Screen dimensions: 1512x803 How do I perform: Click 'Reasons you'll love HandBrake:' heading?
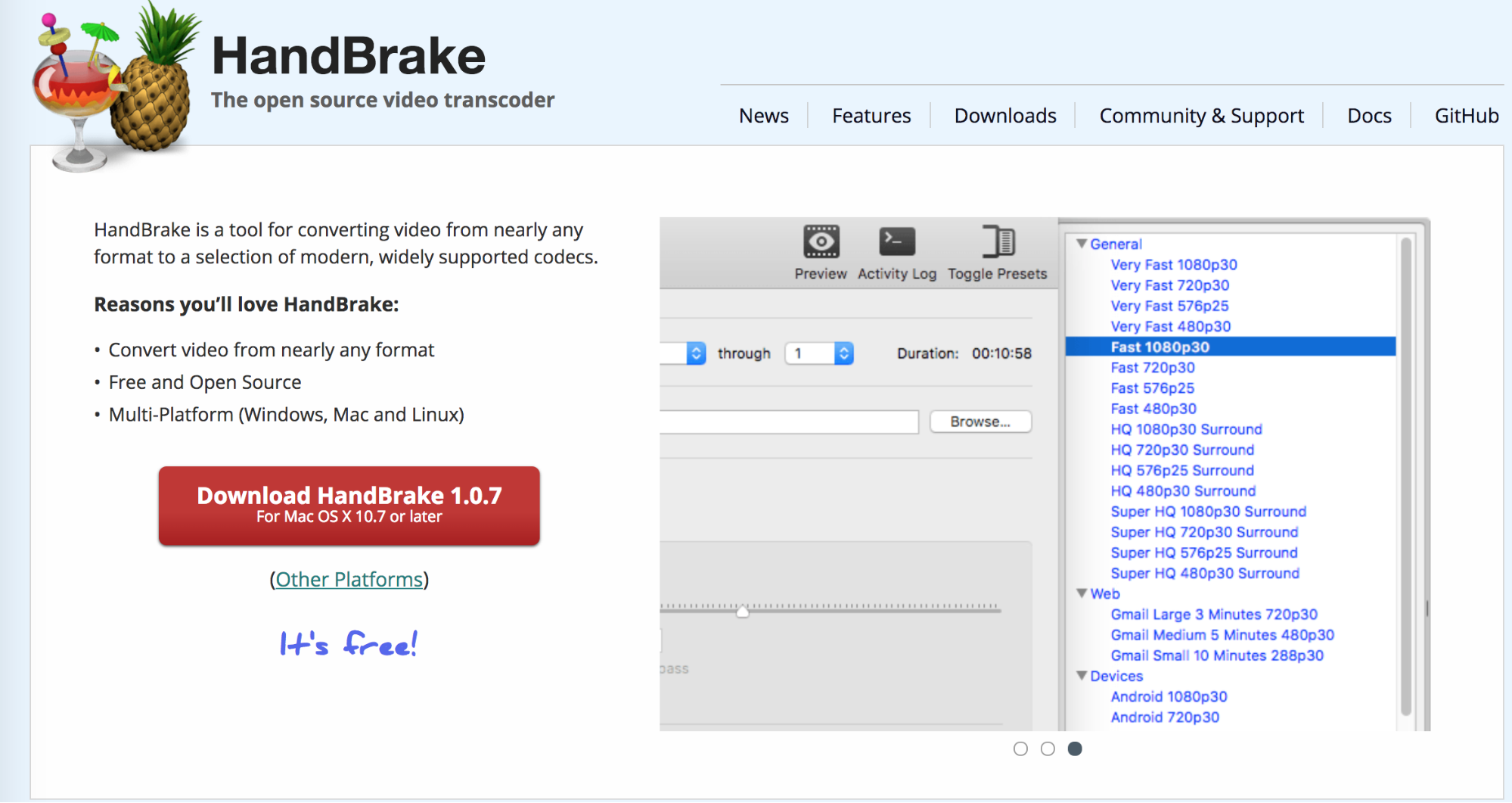pos(246,304)
